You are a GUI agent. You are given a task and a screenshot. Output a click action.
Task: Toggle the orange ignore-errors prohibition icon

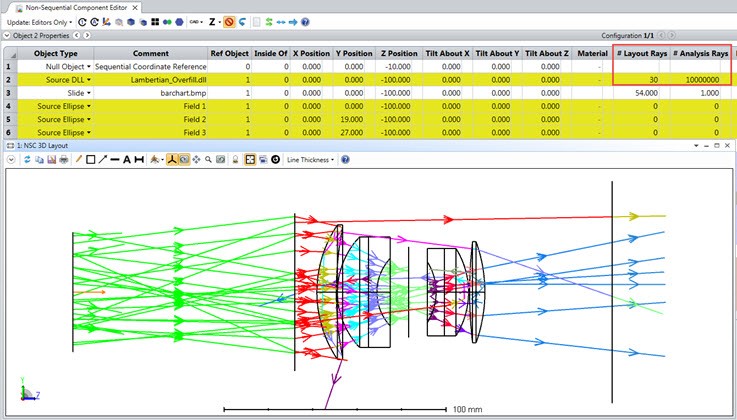[229, 22]
